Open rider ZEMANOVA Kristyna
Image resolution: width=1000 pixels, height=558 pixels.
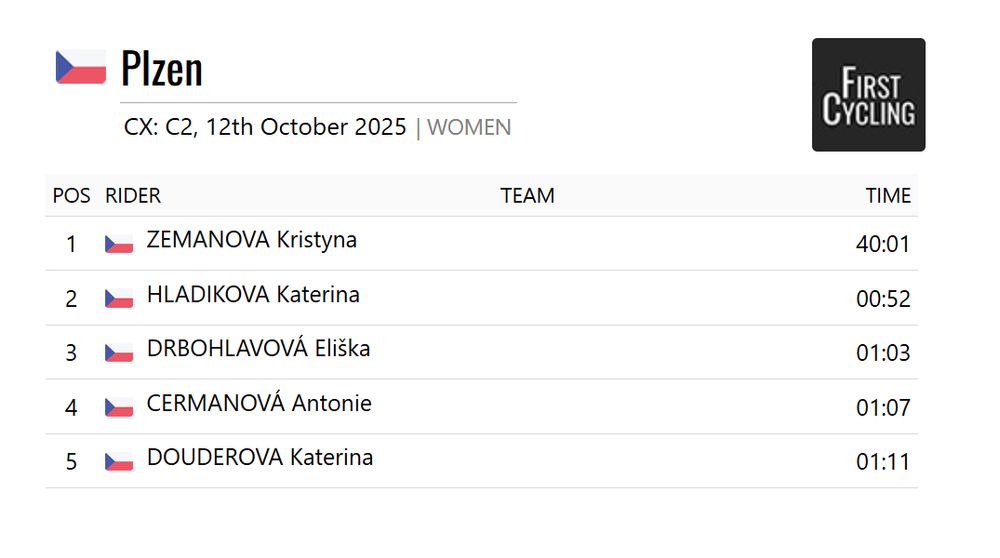click(251, 240)
